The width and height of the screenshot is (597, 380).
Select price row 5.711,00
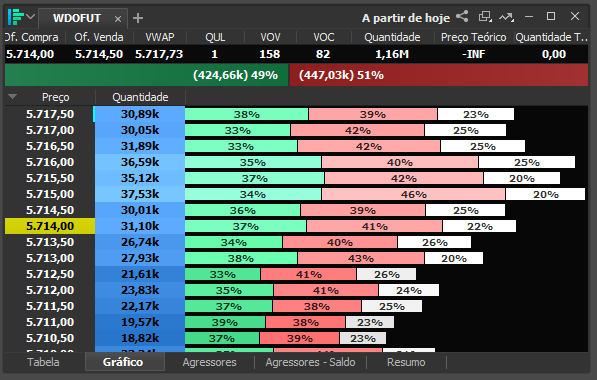point(50,322)
